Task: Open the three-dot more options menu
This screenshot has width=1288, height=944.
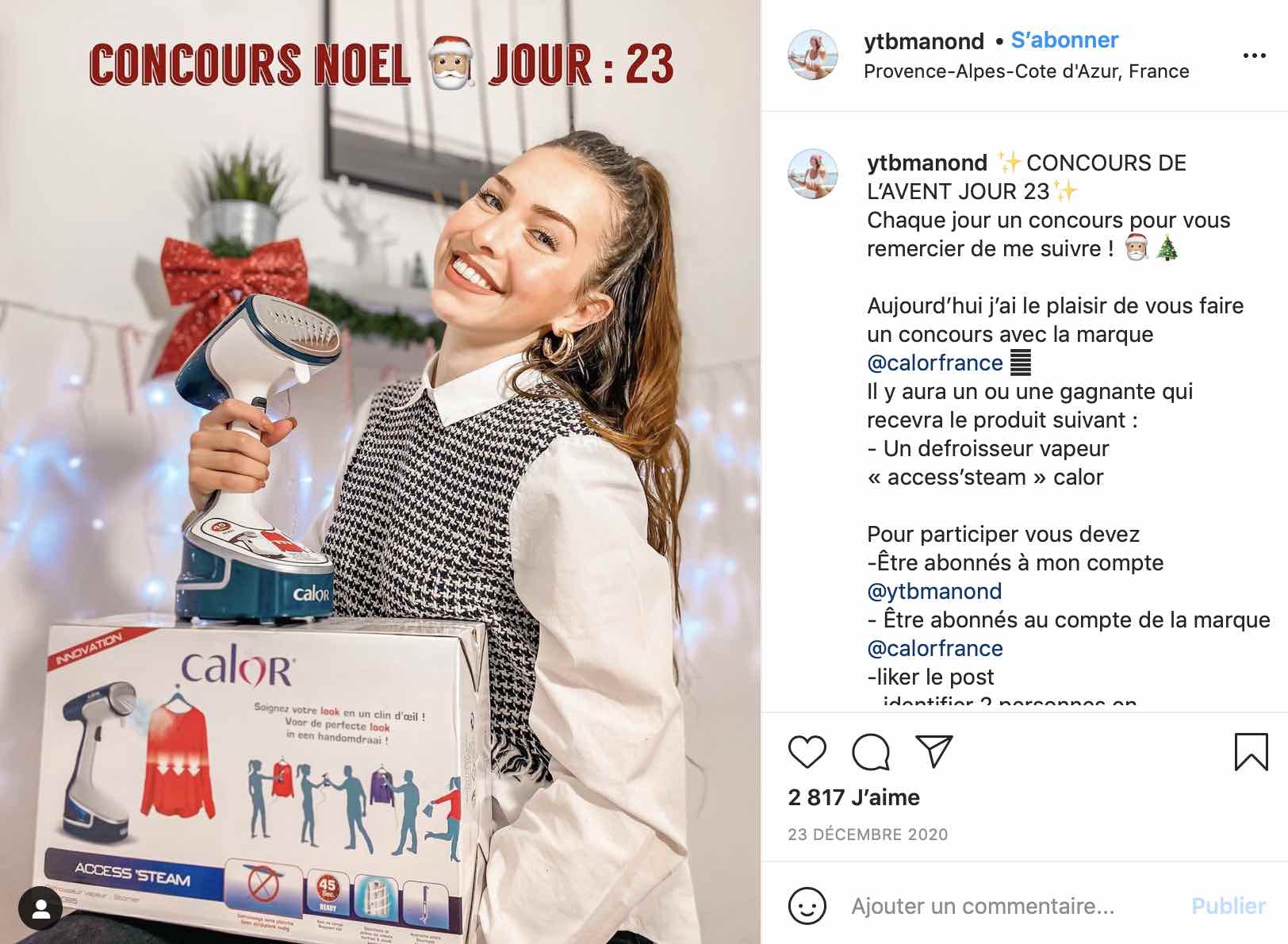Action: pyautogui.click(x=1254, y=56)
